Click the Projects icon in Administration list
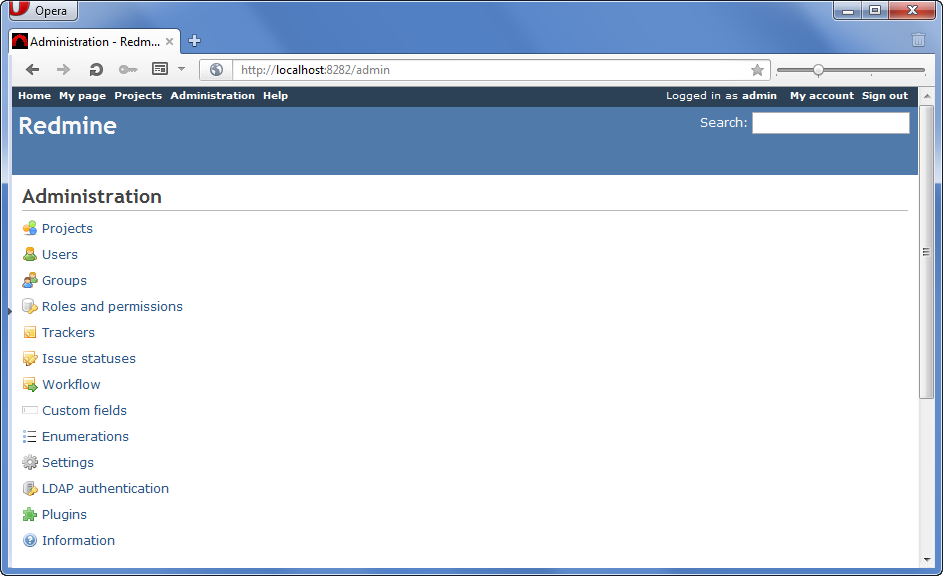 coord(29,228)
